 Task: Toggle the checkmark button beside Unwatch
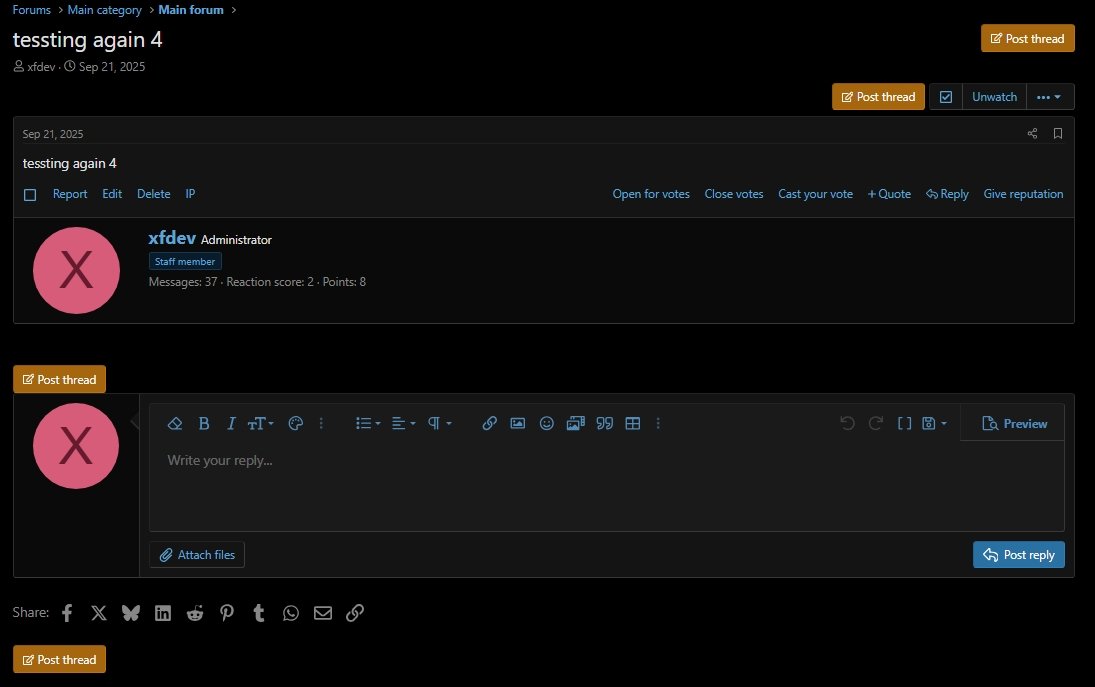click(946, 97)
